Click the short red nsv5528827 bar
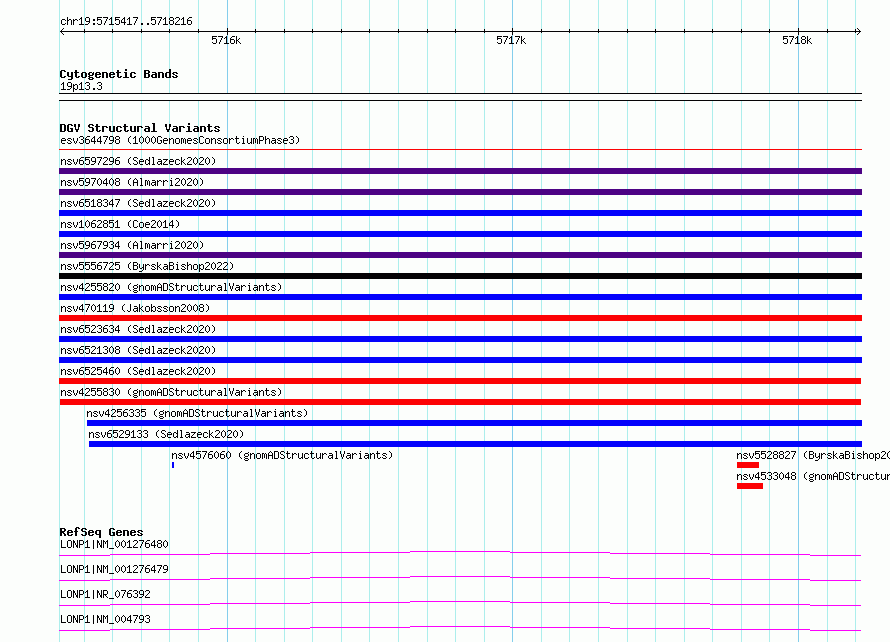 pos(748,465)
